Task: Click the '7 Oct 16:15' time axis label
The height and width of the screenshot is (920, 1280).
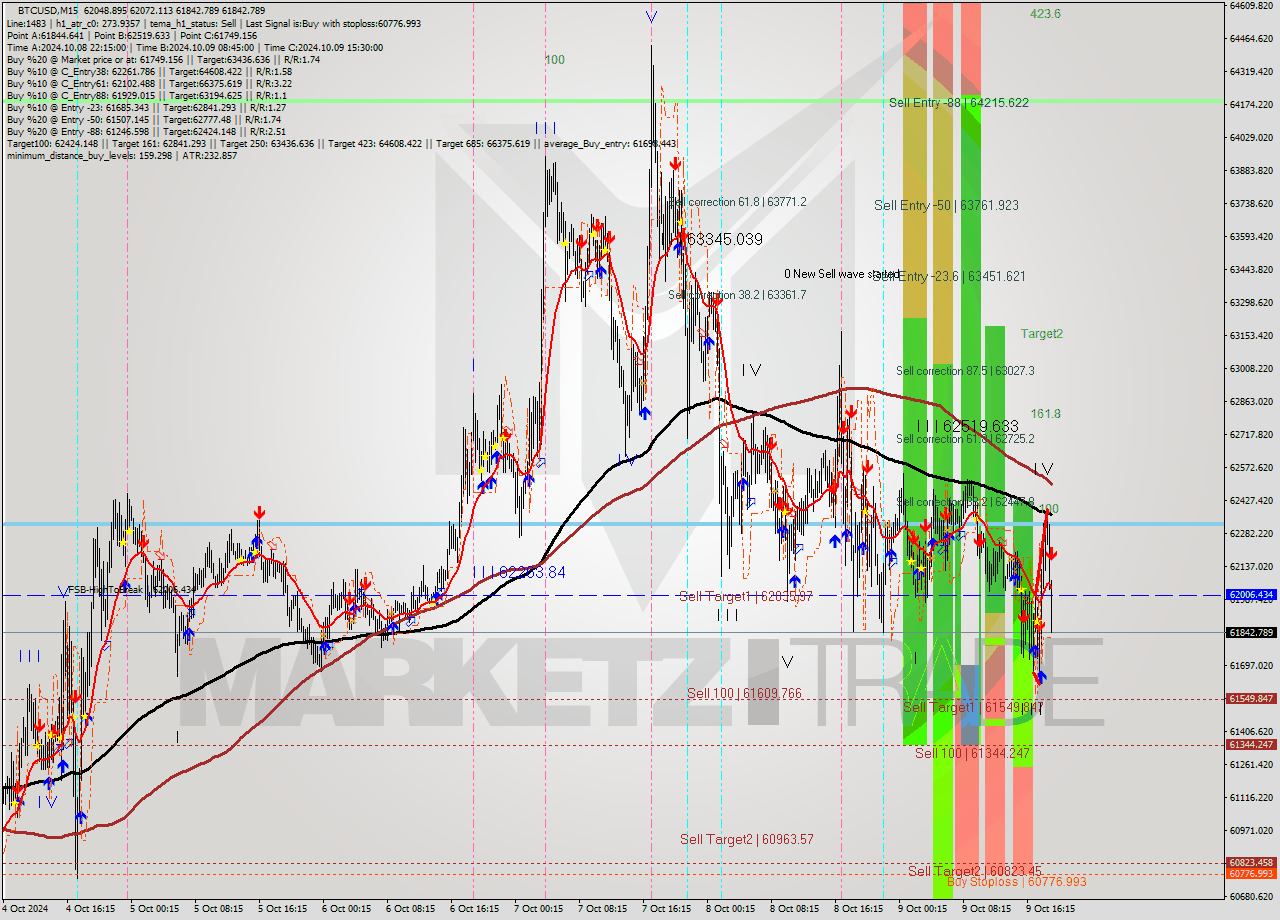Action: (x=666, y=909)
